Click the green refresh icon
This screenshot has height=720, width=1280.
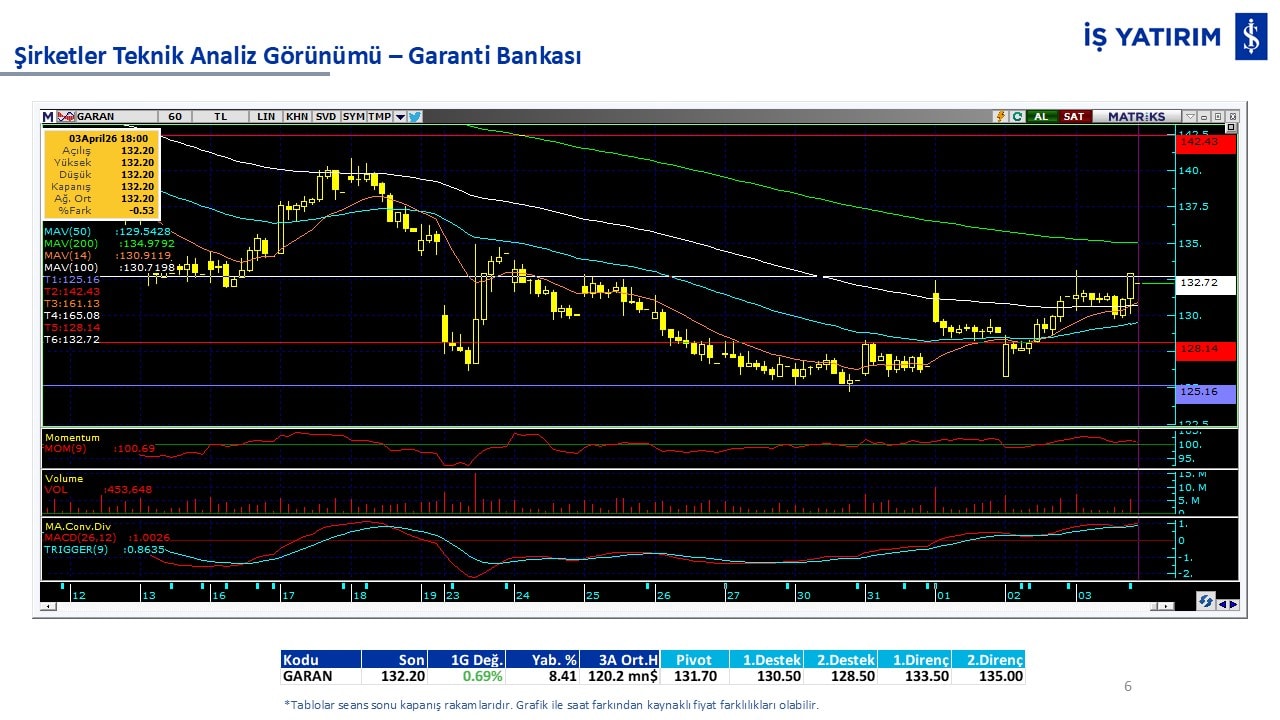click(x=1016, y=117)
